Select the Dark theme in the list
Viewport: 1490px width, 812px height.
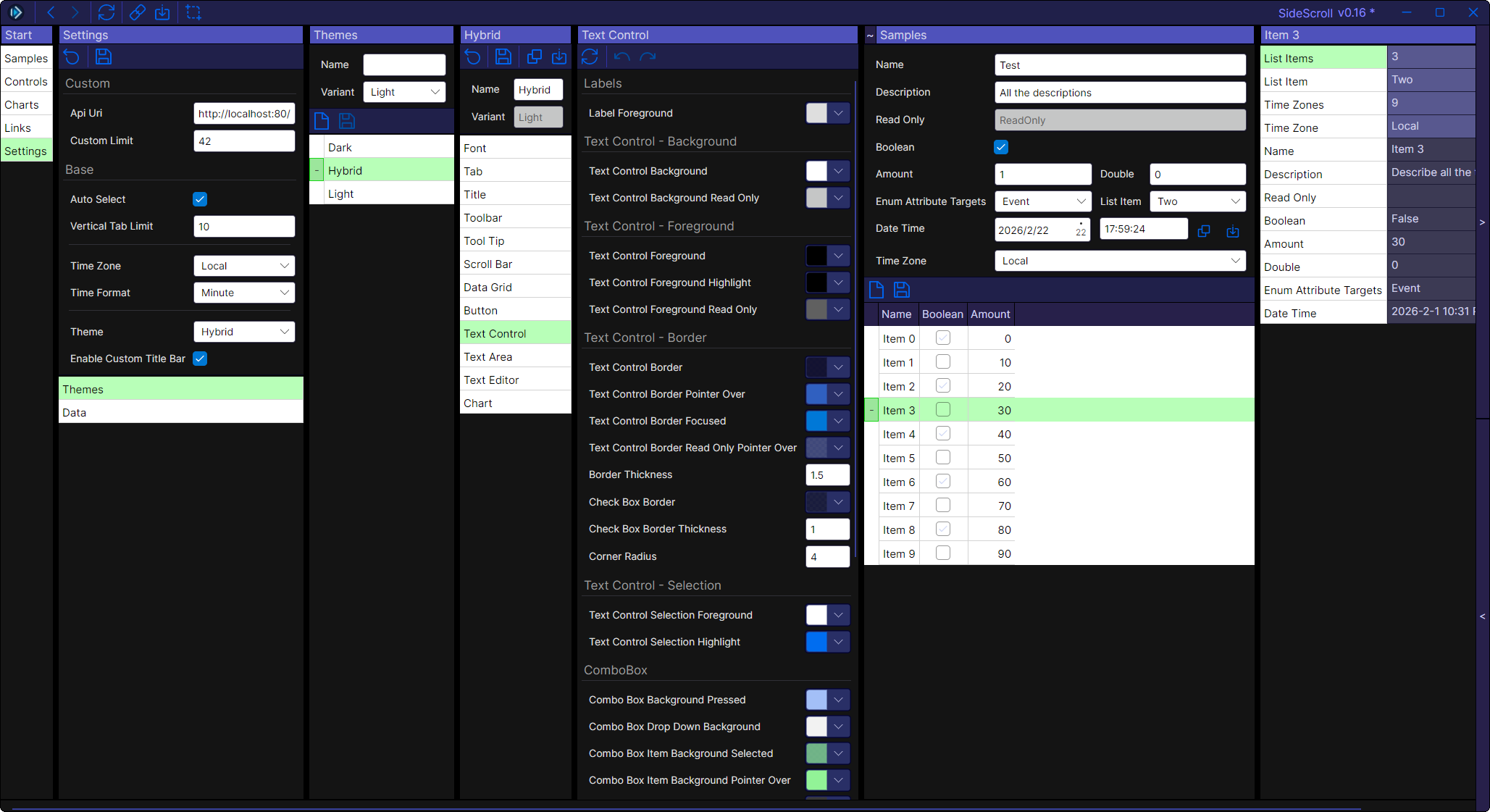(340, 148)
